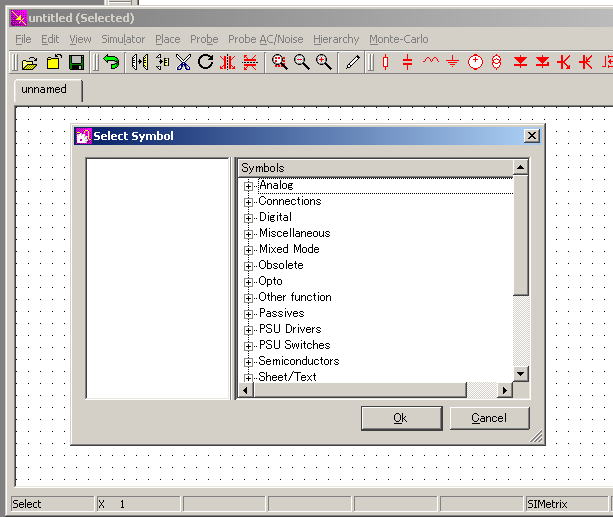Select the 'Semiconductors' category text
This screenshot has height=517, width=613.
point(299,361)
